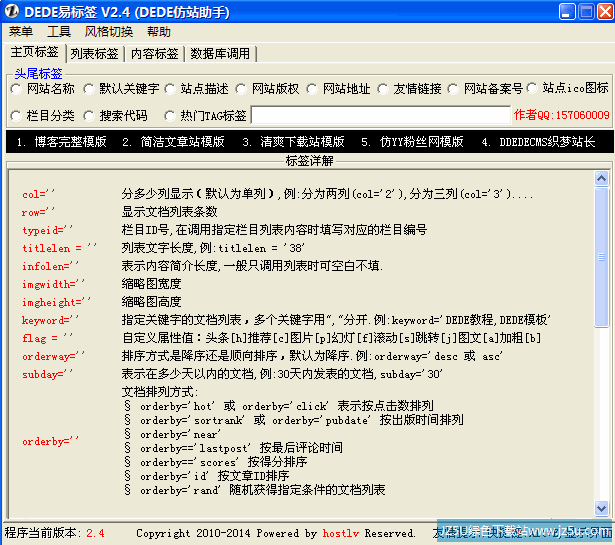This screenshot has height=545, width=615.
Task: Click the orderway='' tag text
Action: (x=53, y=356)
